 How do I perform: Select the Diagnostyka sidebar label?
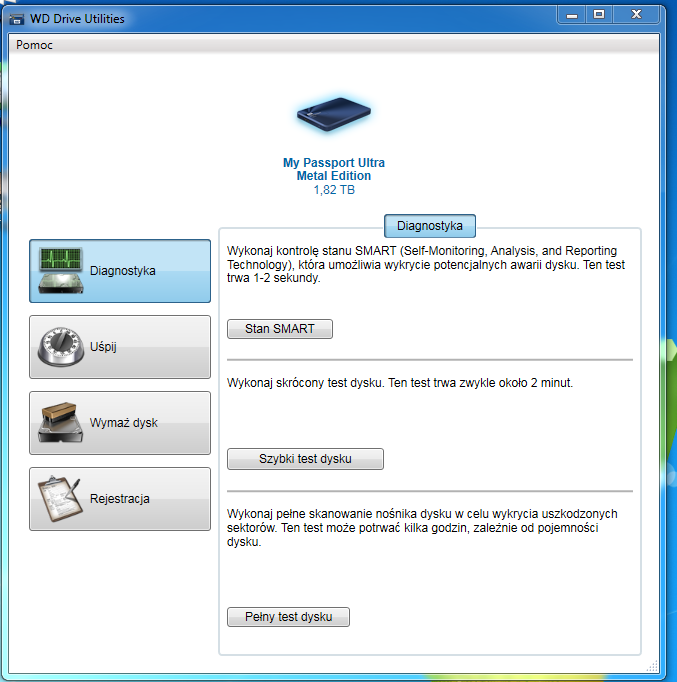click(x=123, y=271)
